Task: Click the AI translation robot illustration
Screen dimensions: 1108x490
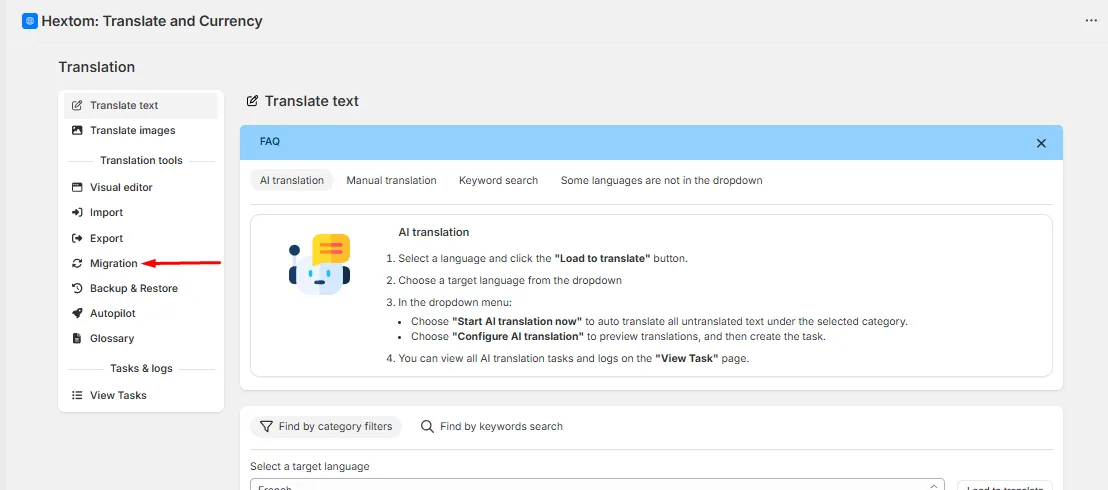Action: [x=319, y=264]
